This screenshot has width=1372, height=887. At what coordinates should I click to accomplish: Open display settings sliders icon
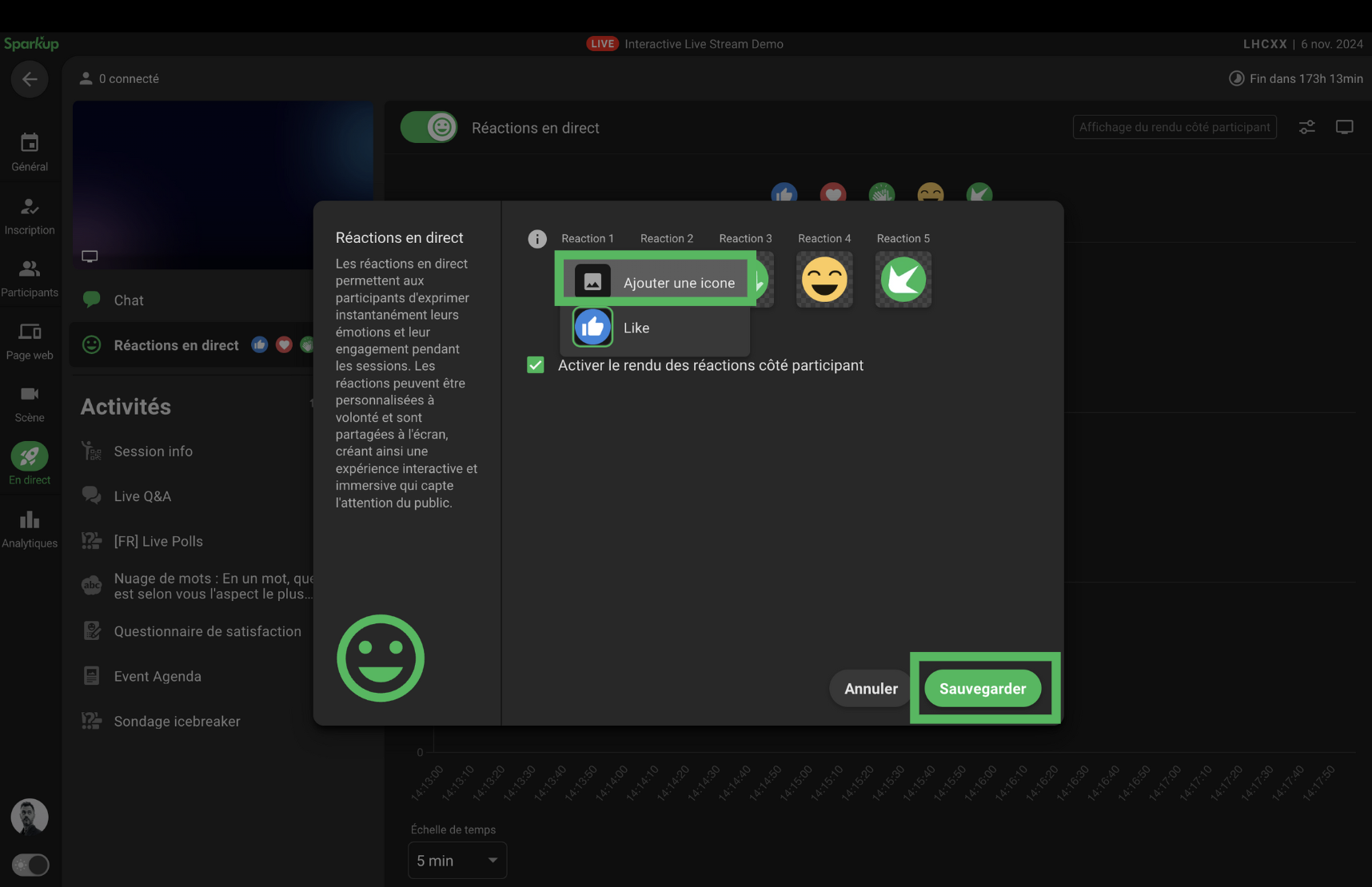[x=1306, y=127]
